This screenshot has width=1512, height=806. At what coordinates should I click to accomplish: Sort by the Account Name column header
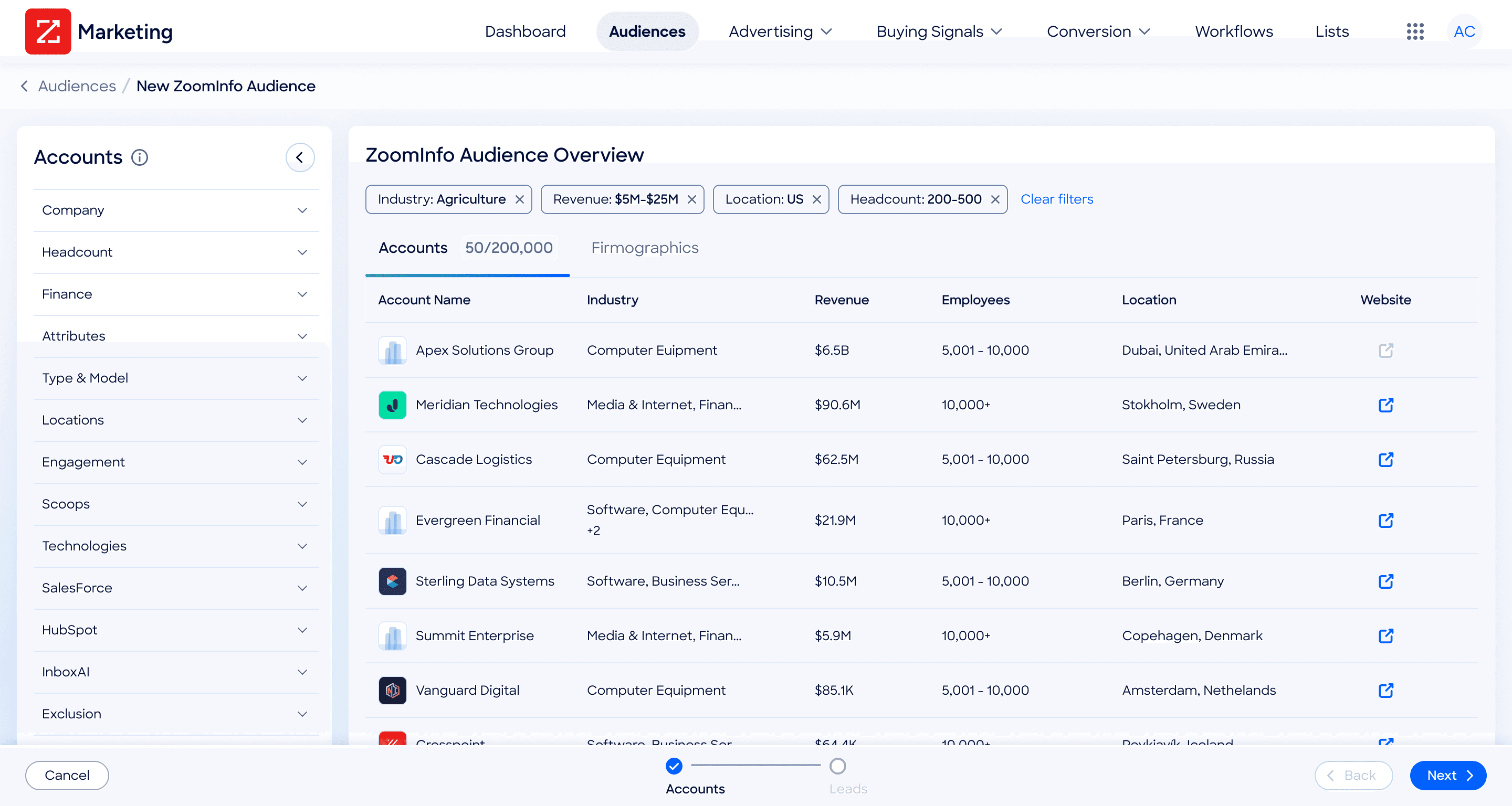pyautogui.click(x=424, y=300)
